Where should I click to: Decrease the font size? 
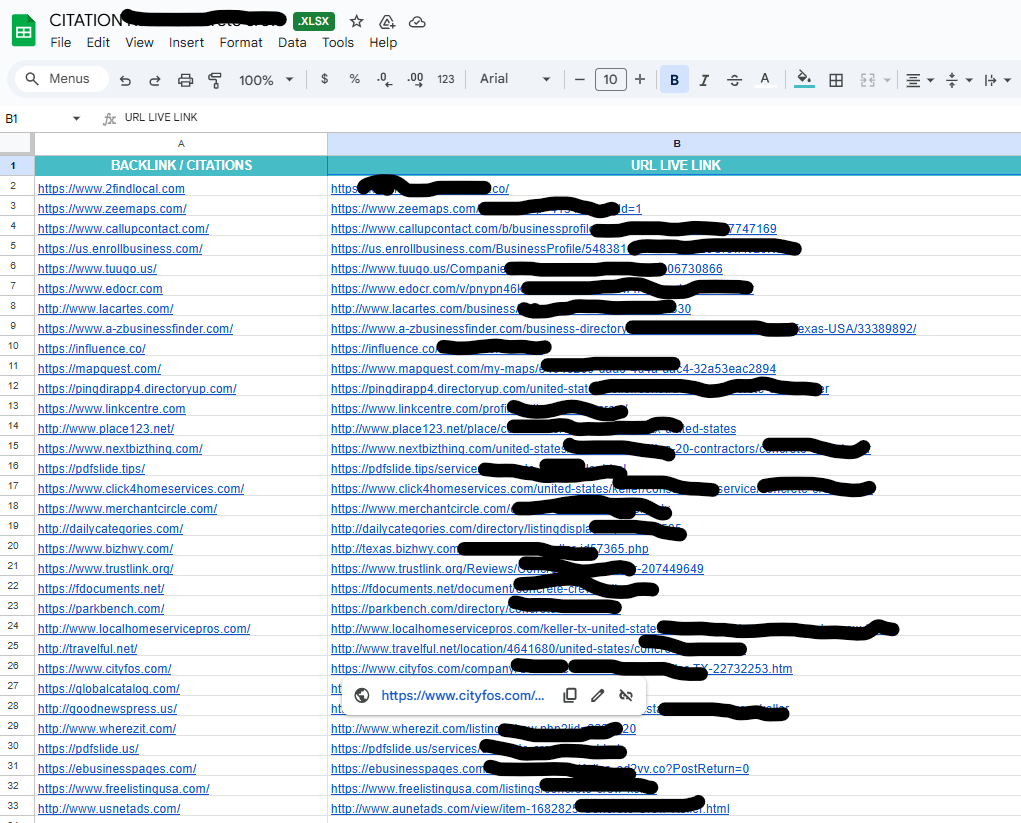point(580,79)
